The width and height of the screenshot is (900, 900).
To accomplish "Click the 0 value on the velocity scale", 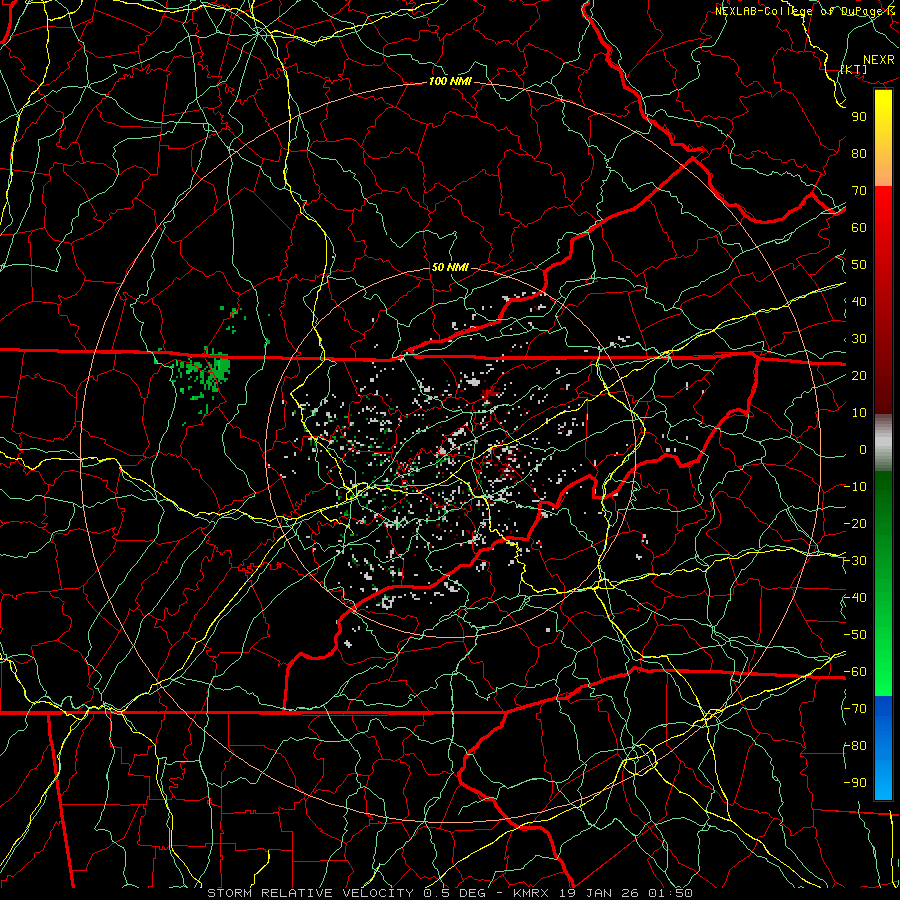I will point(863,450).
